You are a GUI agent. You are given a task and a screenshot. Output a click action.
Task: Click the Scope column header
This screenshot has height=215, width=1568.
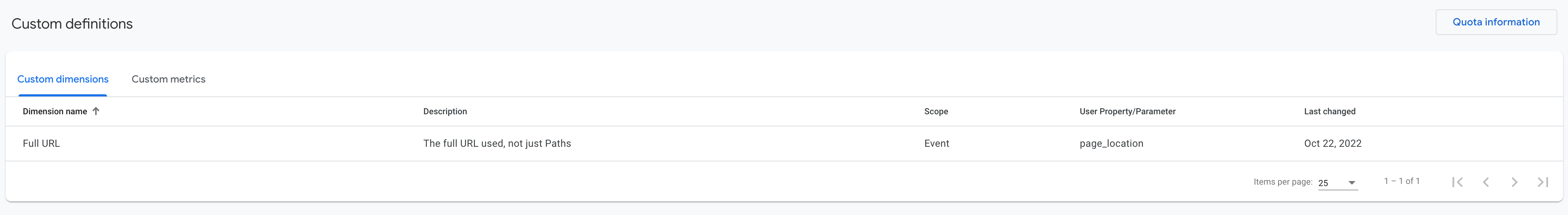[x=936, y=111]
